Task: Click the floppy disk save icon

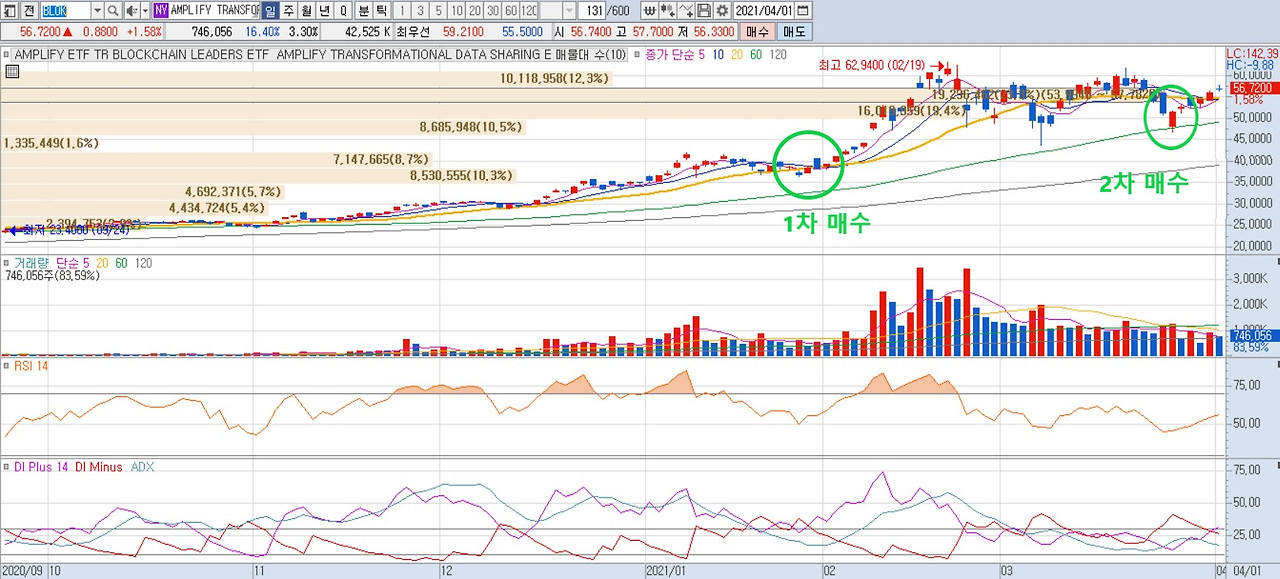Action: [704, 10]
